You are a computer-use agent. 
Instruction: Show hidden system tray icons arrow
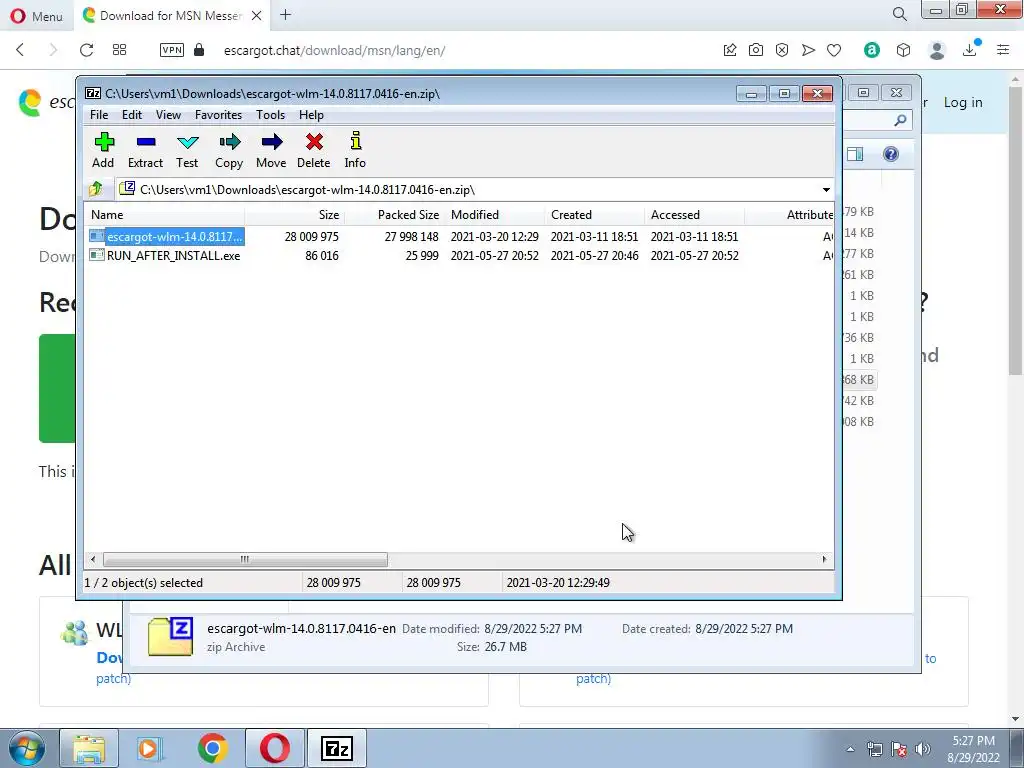[850, 749]
